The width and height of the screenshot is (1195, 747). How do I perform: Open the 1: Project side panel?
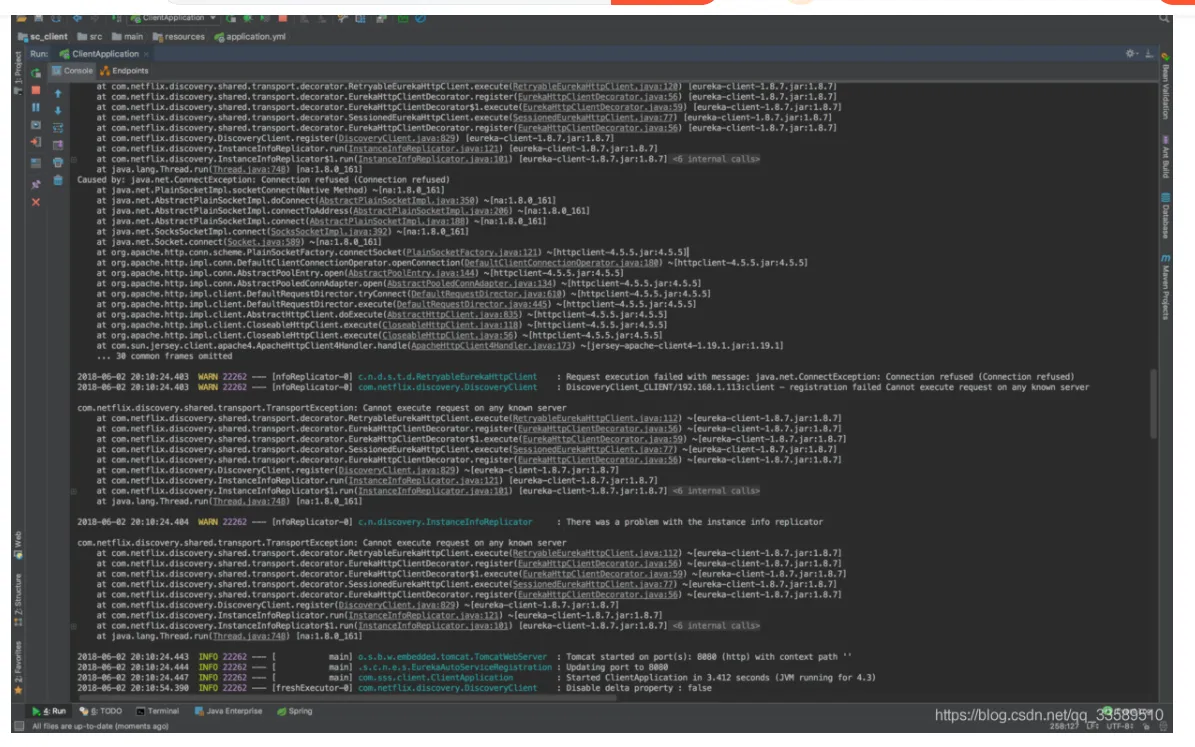coord(18,73)
